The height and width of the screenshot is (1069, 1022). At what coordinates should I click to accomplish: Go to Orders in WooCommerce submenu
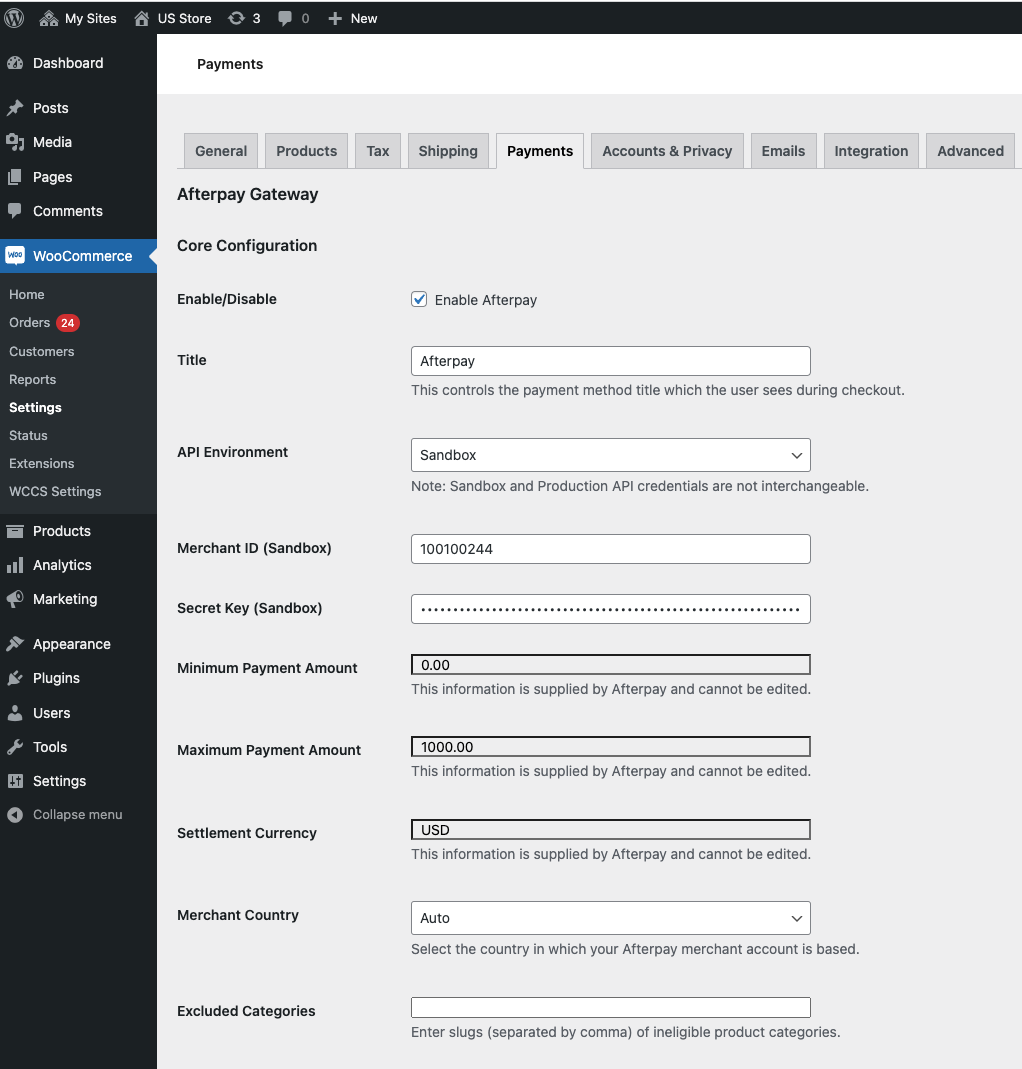point(29,322)
